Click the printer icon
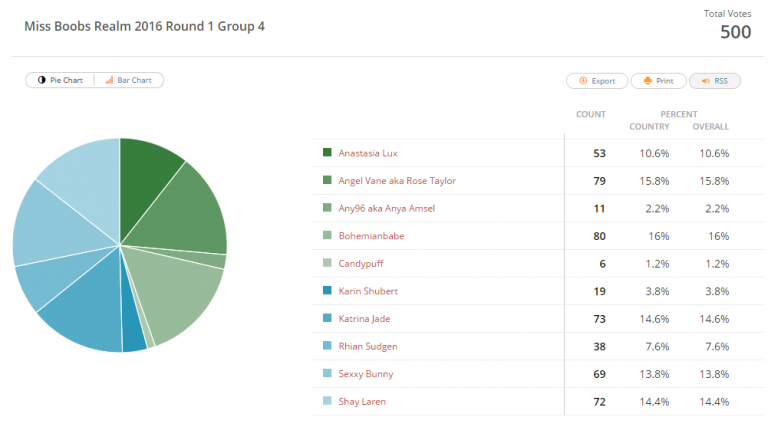 [x=648, y=81]
